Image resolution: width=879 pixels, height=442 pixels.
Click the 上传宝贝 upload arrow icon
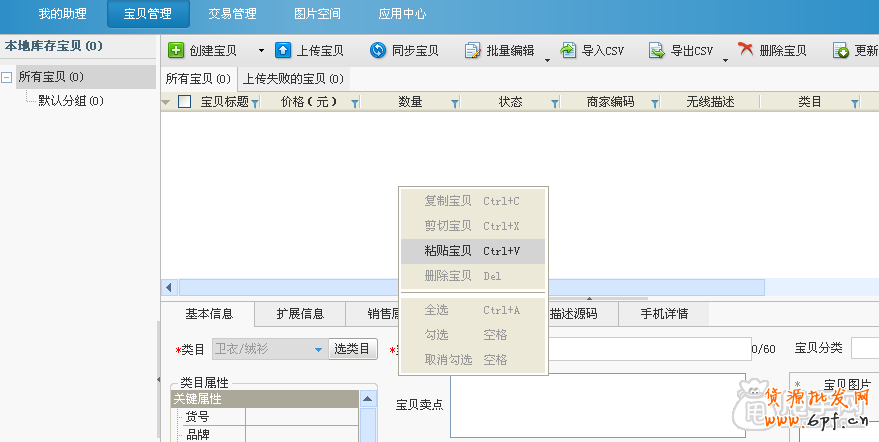[x=283, y=50]
